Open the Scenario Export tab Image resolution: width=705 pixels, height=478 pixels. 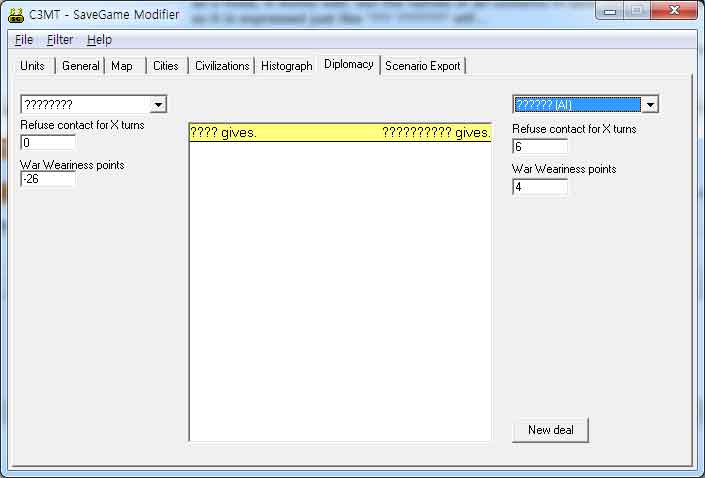(423, 66)
